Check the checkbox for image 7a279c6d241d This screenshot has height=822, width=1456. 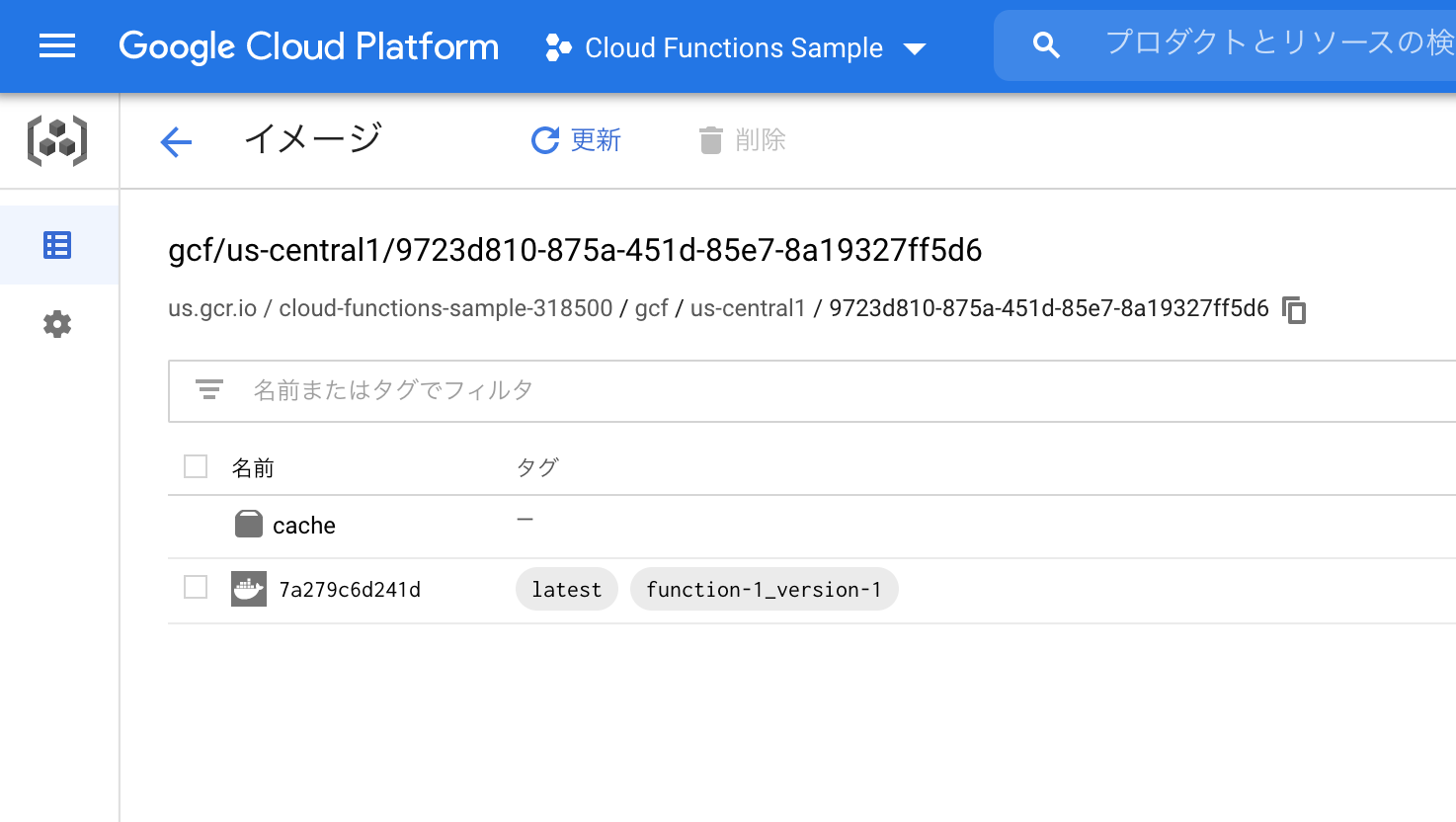click(195, 589)
